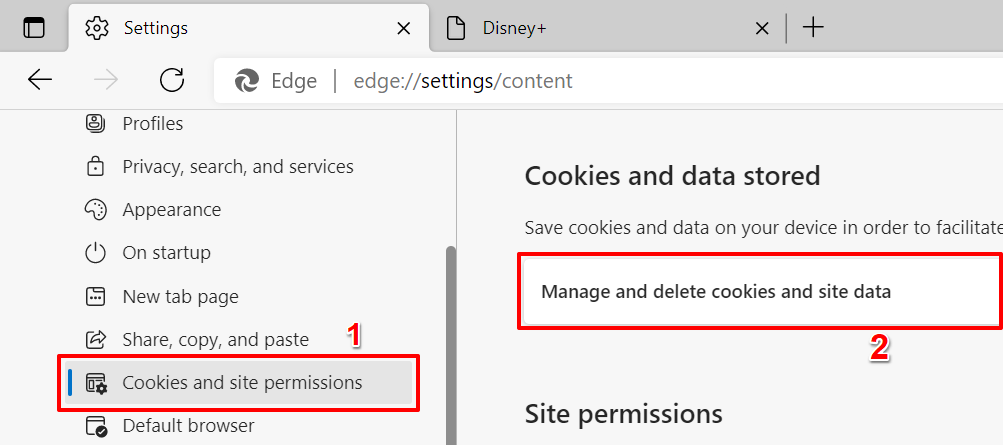This screenshot has height=445, width=1003.
Task: Select Cookies and site permissions in sidebar
Action: tap(242, 383)
